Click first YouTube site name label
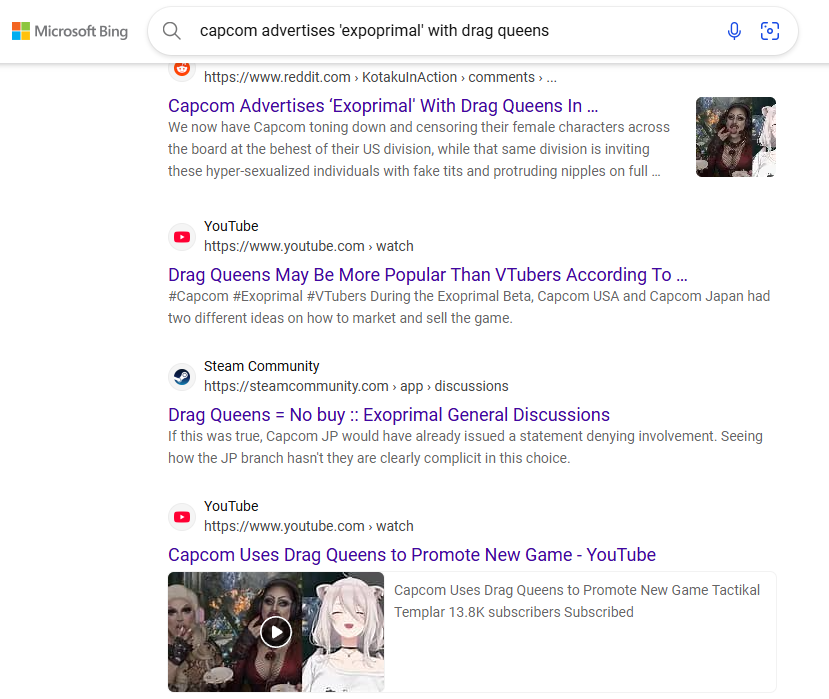 coord(231,226)
